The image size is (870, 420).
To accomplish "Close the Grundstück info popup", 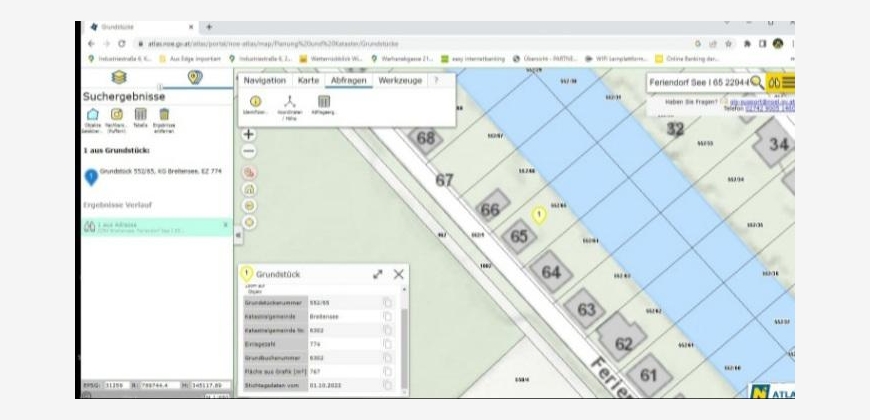I will [x=399, y=273].
